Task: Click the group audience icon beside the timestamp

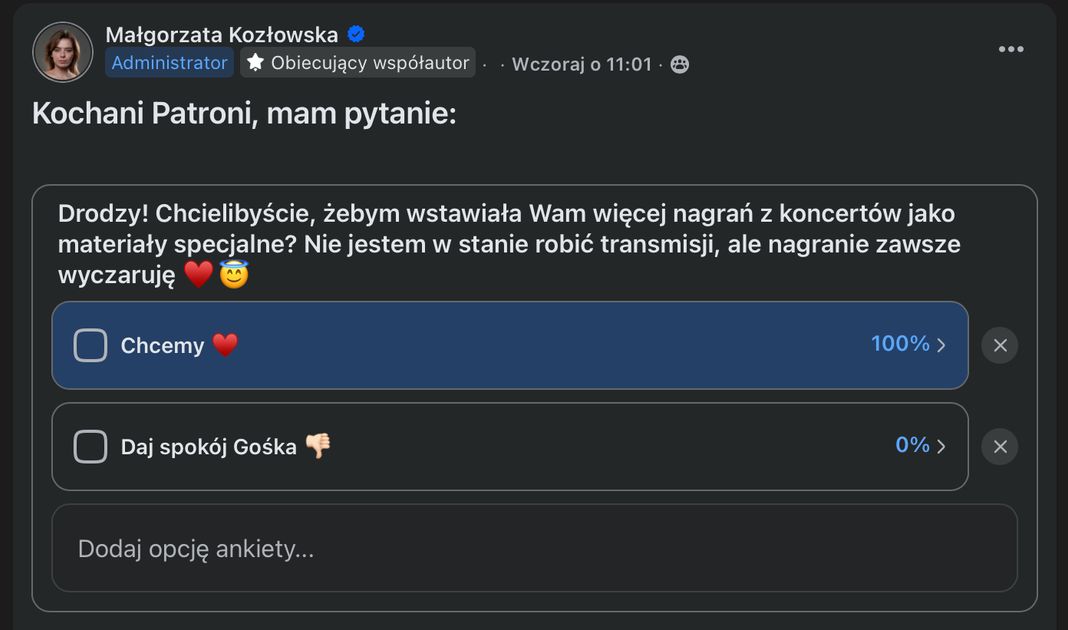Action: 679,64
